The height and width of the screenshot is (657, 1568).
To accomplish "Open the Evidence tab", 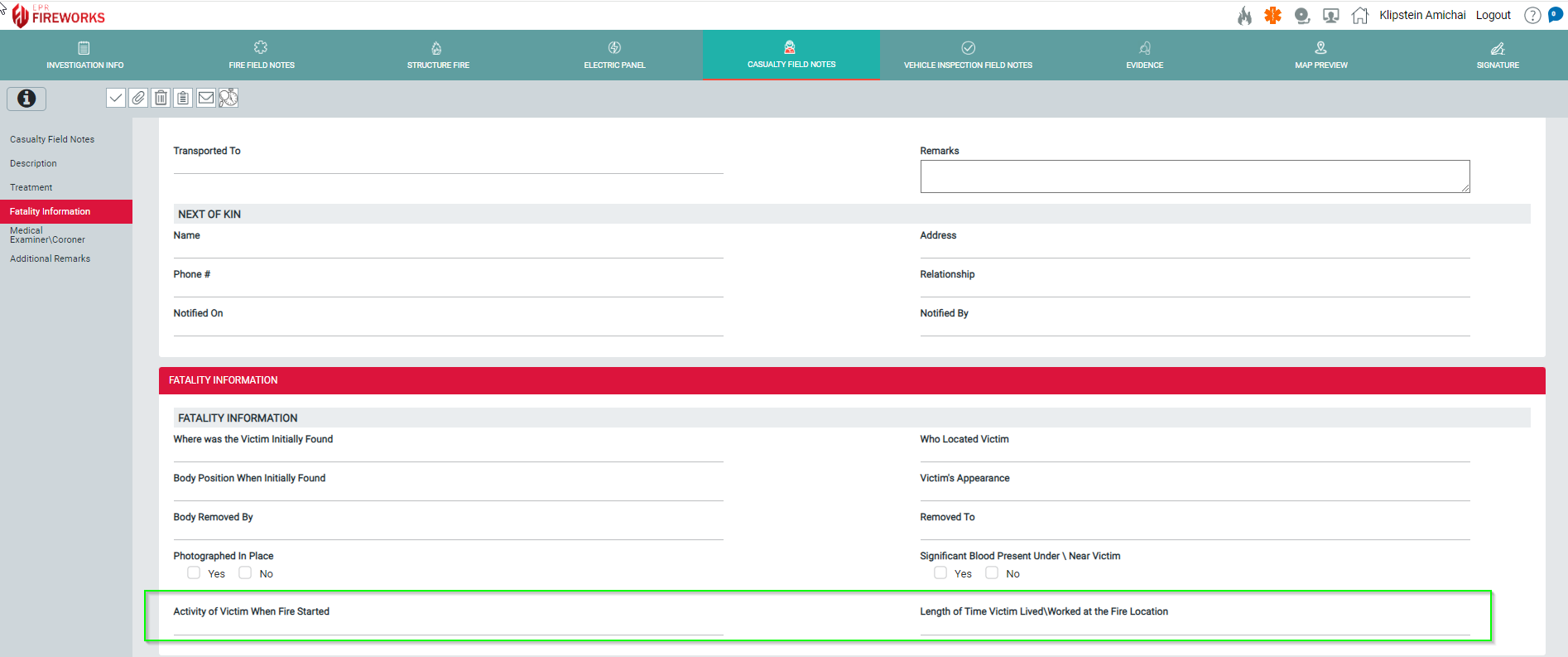I will (x=1144, y=55).
